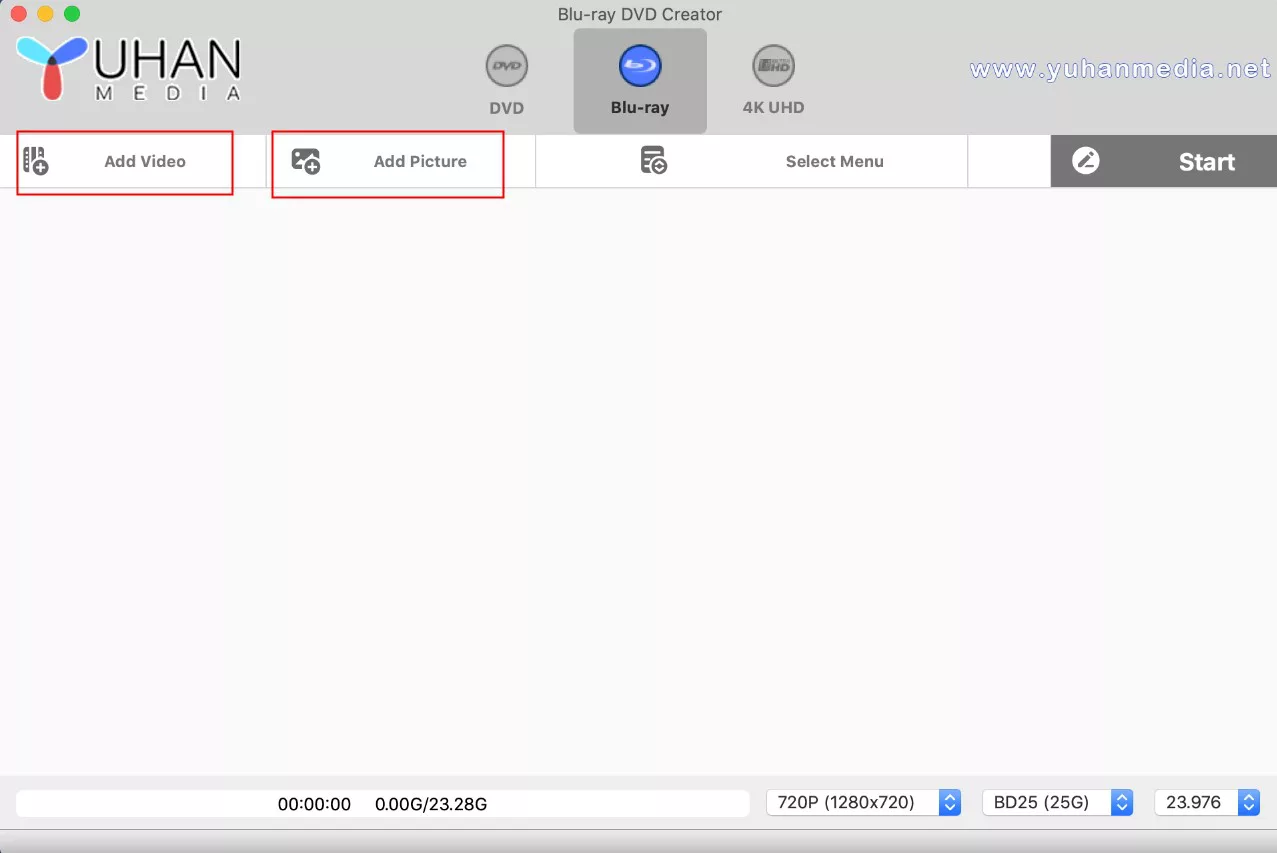The height and width of the screenshot is (853, 1277).
Task: Click the disc capacity progress bar
Action: 385,803
